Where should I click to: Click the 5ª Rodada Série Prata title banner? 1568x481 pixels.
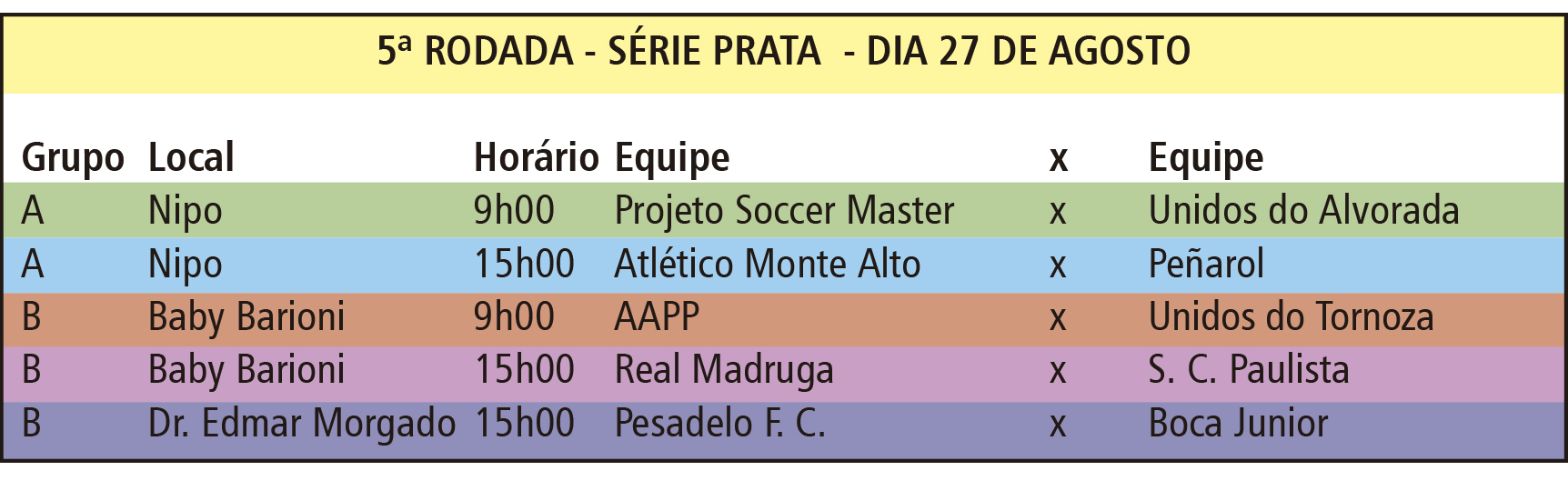point(783,51)
